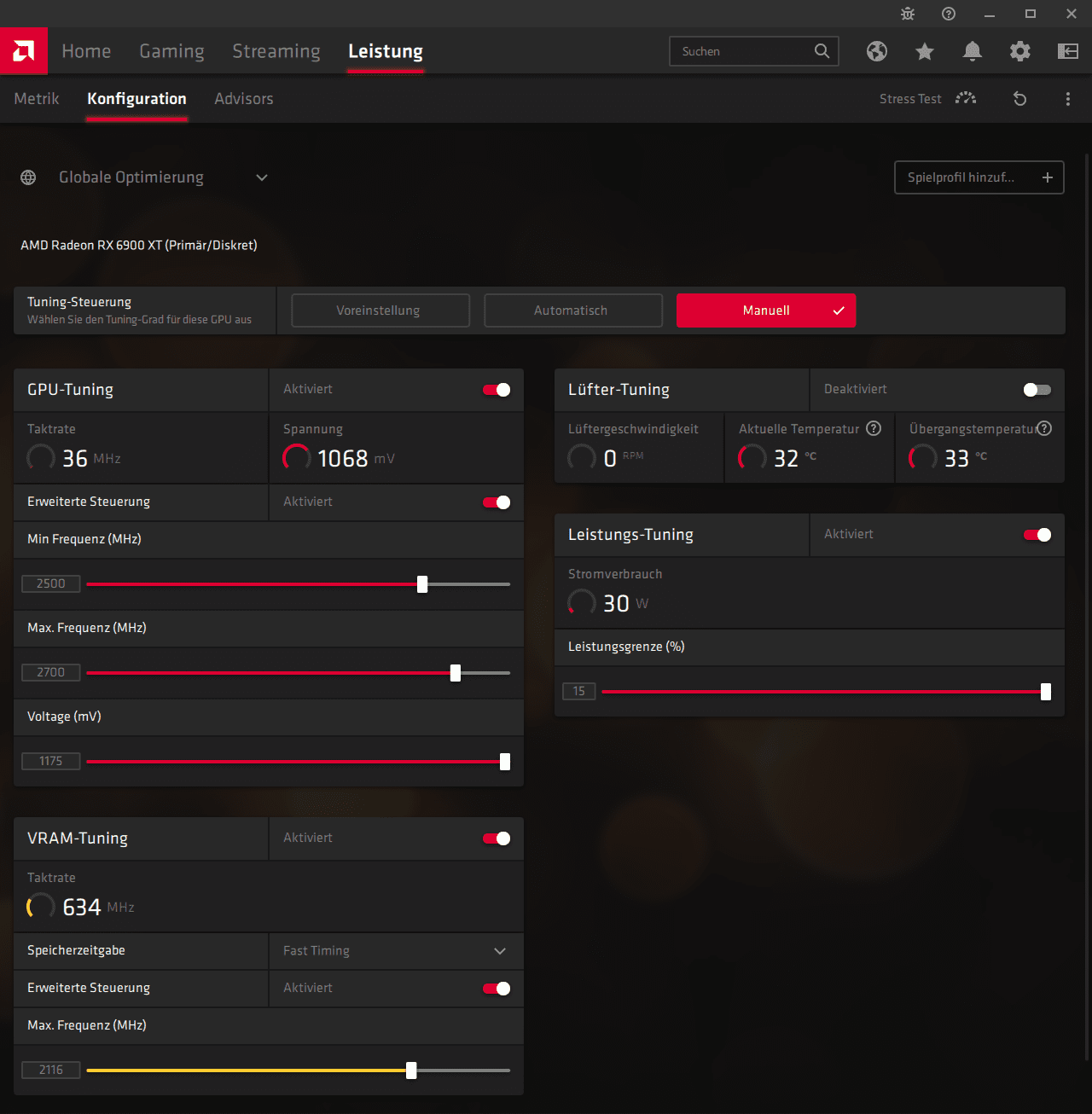Click the globe icon beside Globale Optimierung
The height and width of the screenshot is (1114, 1092).
tap(28, 177)
